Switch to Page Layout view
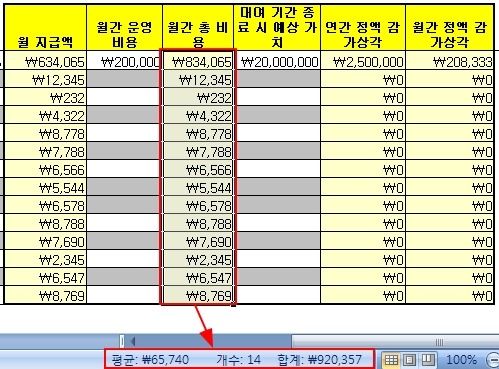The width and height of the screenshot is (499, 369). pos(409,360)
